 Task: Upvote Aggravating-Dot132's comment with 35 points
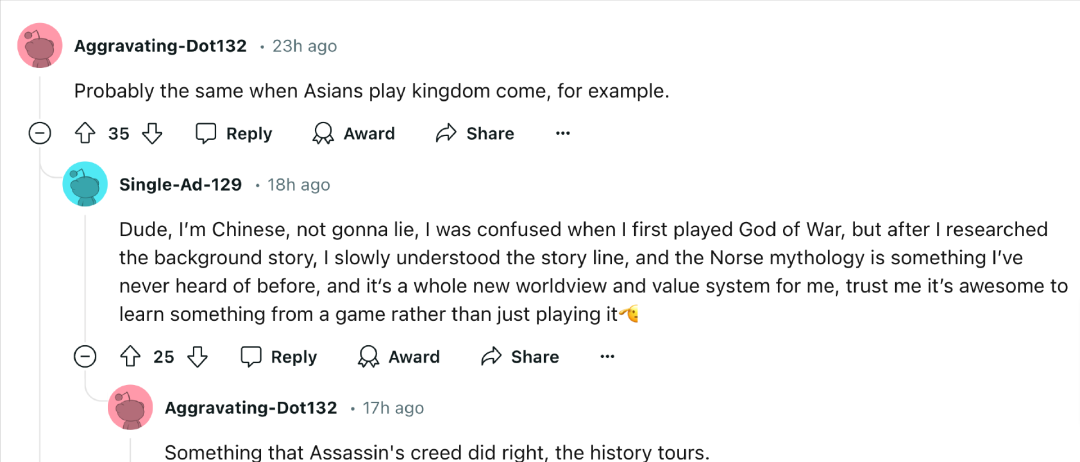[84, 134]
